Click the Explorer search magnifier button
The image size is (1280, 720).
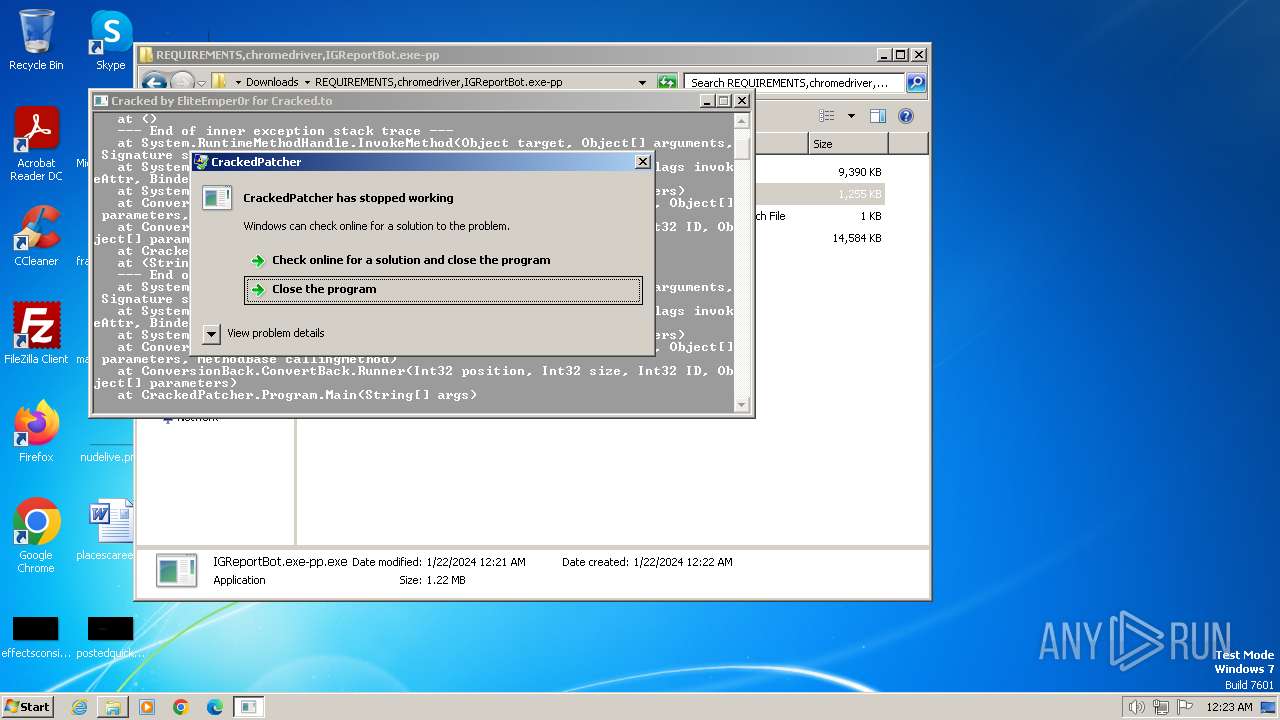[915, 83]
